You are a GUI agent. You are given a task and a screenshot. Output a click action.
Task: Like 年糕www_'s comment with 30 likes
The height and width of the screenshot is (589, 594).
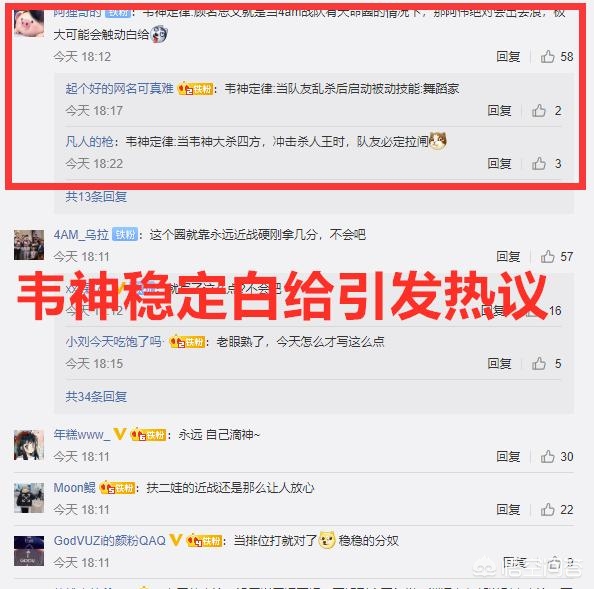click(547, 456)
